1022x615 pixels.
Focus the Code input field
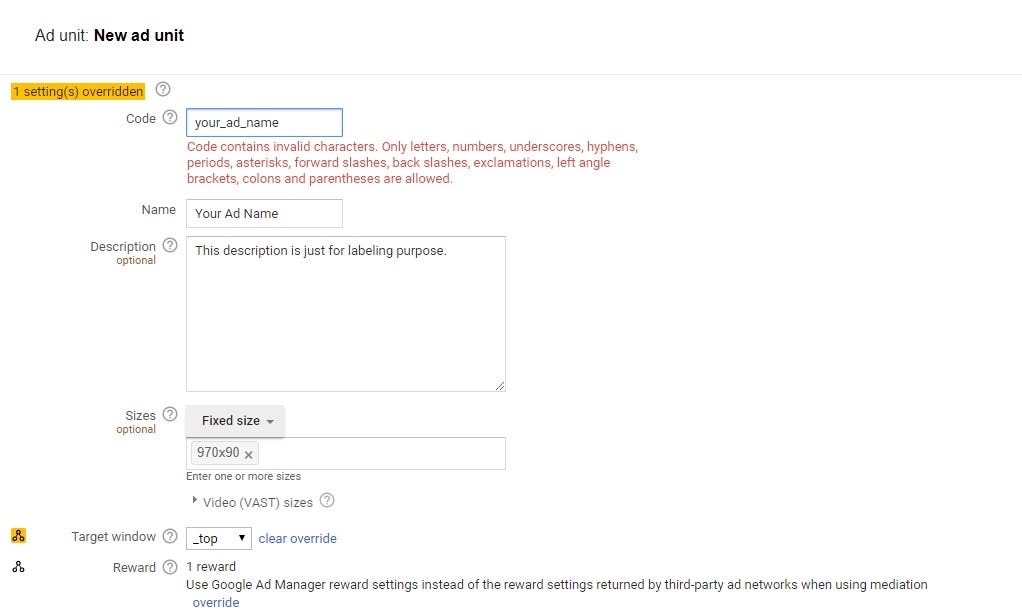coord(264,122)
